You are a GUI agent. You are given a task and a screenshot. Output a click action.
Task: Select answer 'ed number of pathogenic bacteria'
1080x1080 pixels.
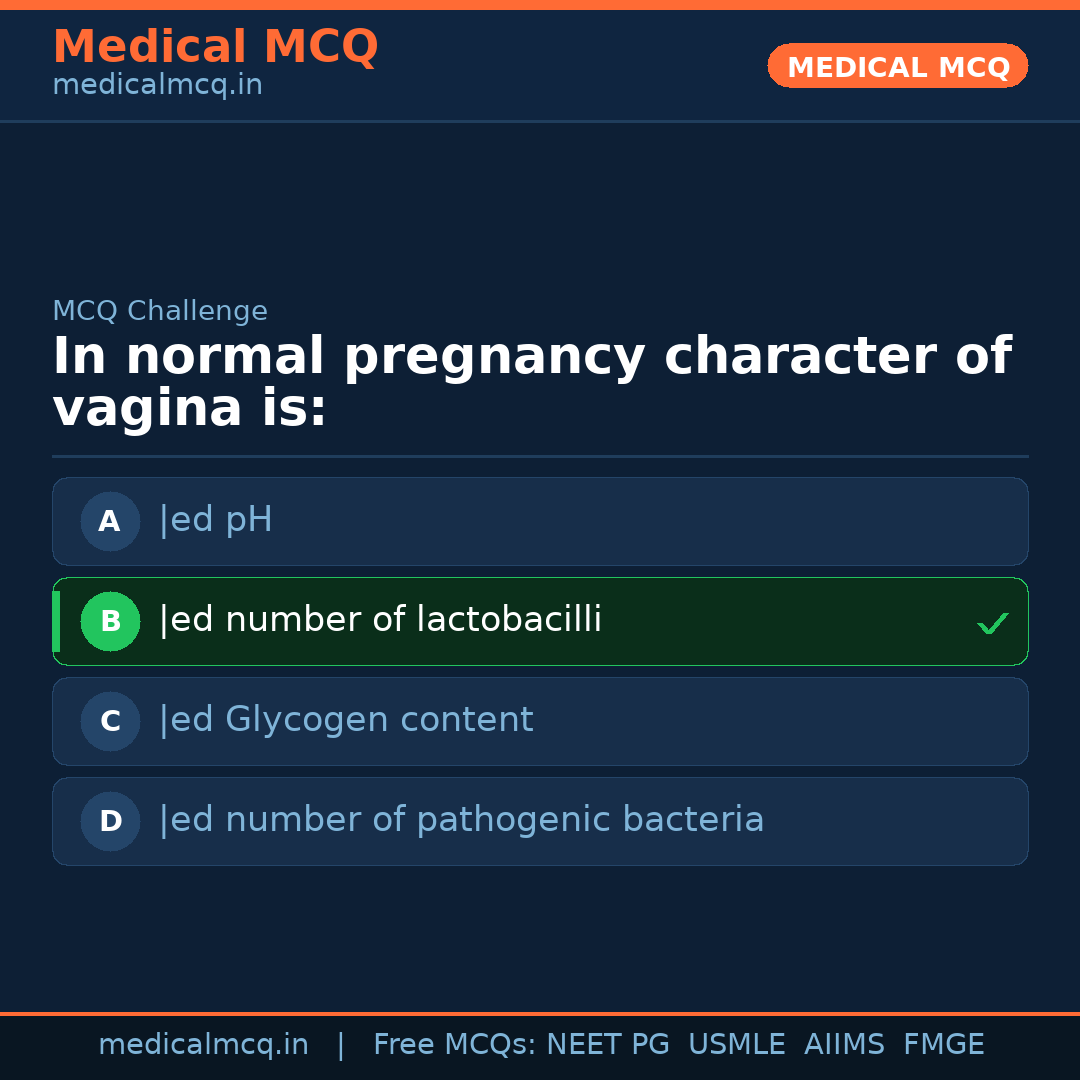coord(540,821)
